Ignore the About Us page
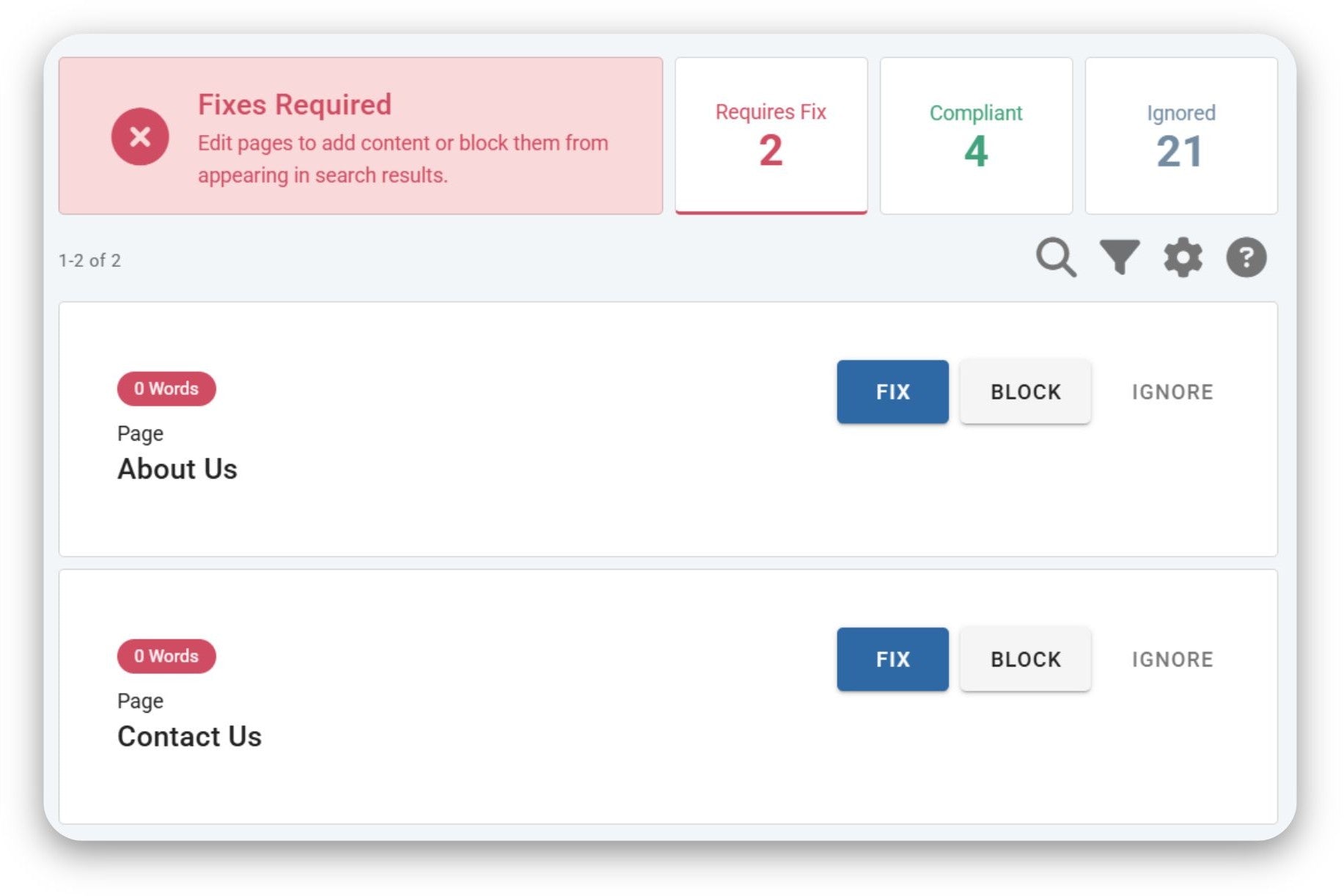The image size is (1344, 896). pyautogui.click(x=1172, y=392)
